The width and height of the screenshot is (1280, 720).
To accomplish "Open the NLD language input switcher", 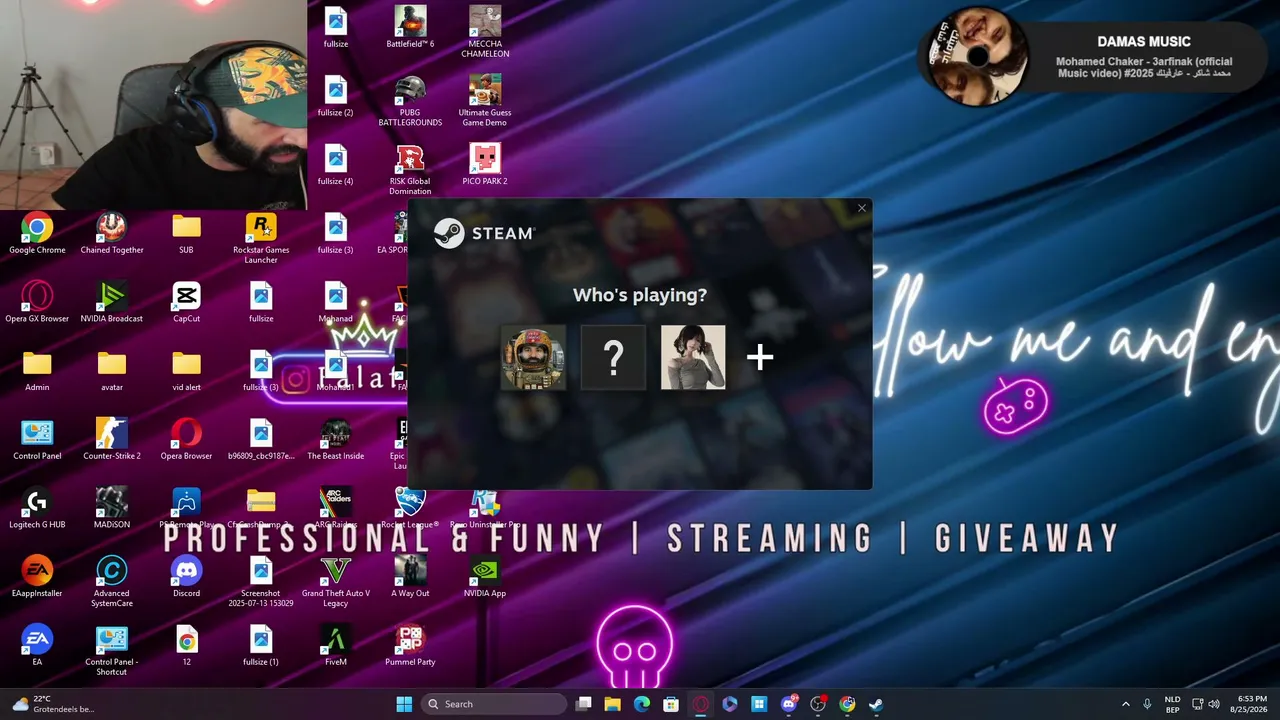I will coord(1172,704).
